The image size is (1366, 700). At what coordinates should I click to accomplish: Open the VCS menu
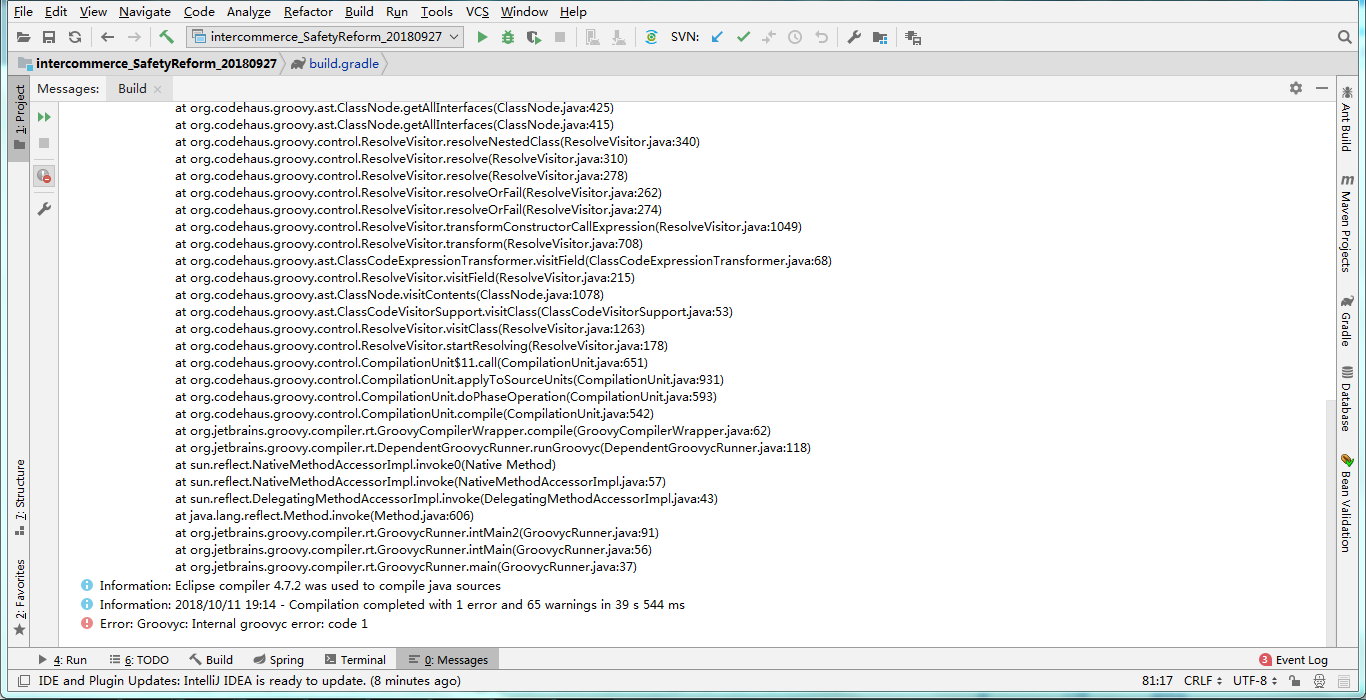pyautogui.click(x=477, y=11)
